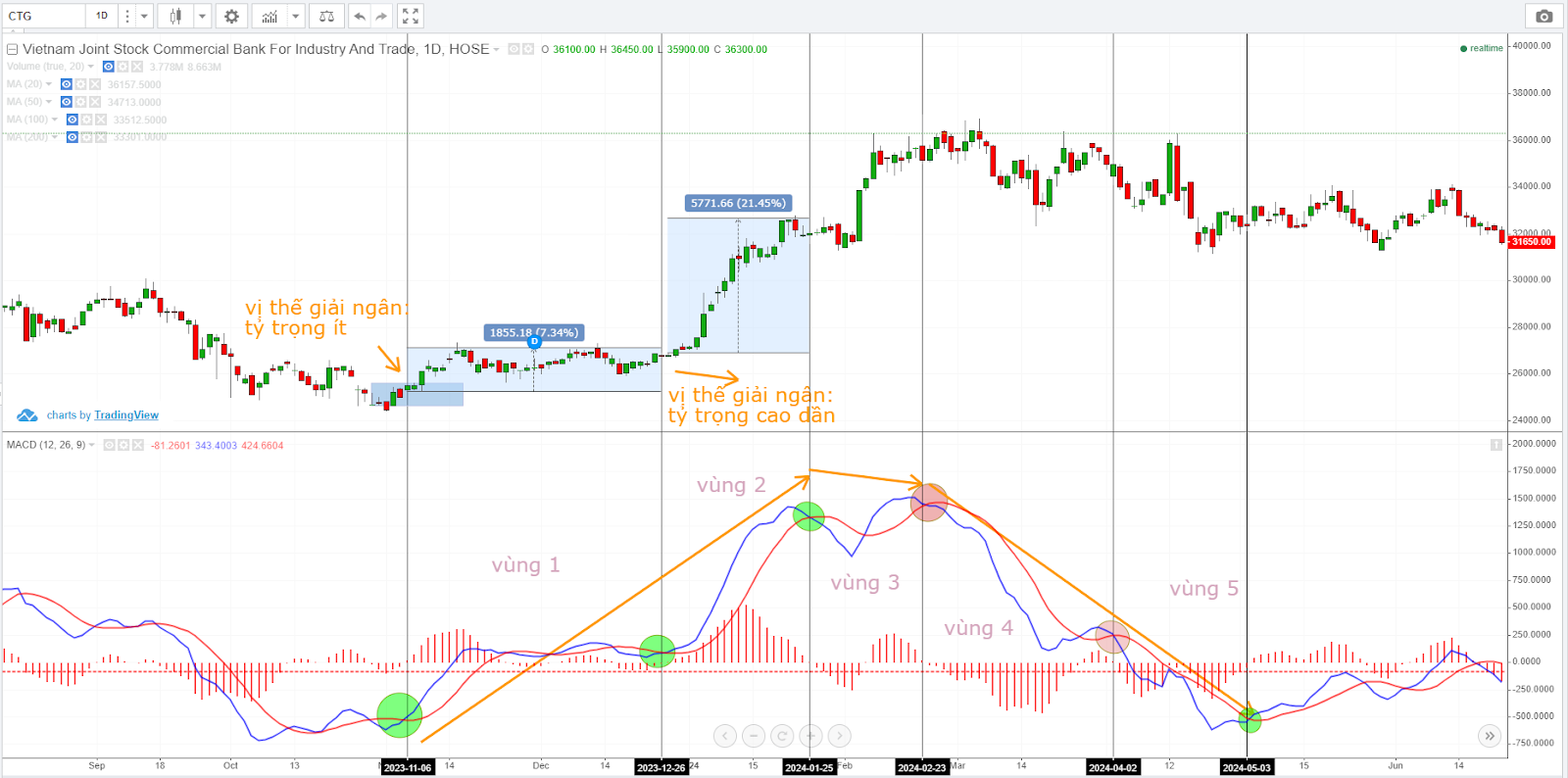Expand the indicators dropdown arrow
The width and height of the screenshot is (1568, 778).
coord(296,16)
